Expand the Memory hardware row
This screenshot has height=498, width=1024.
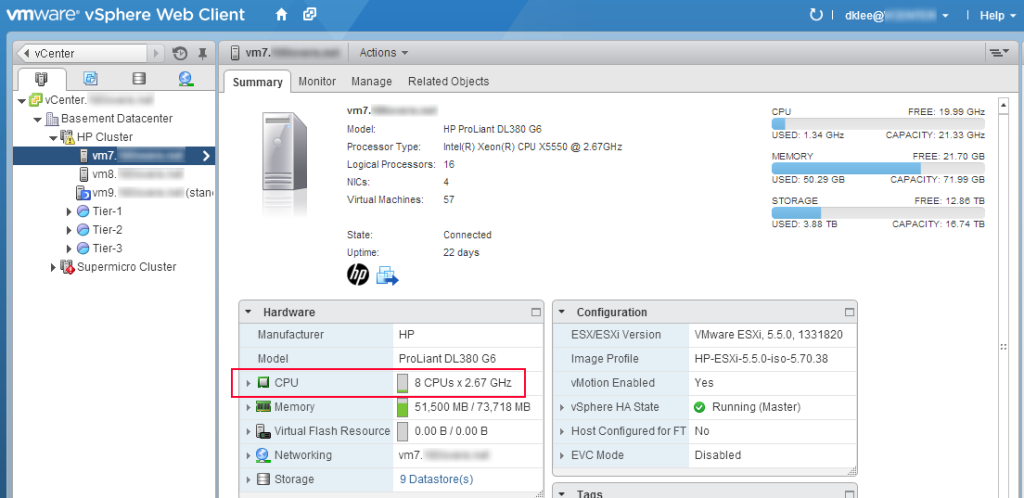pos(248,407)
